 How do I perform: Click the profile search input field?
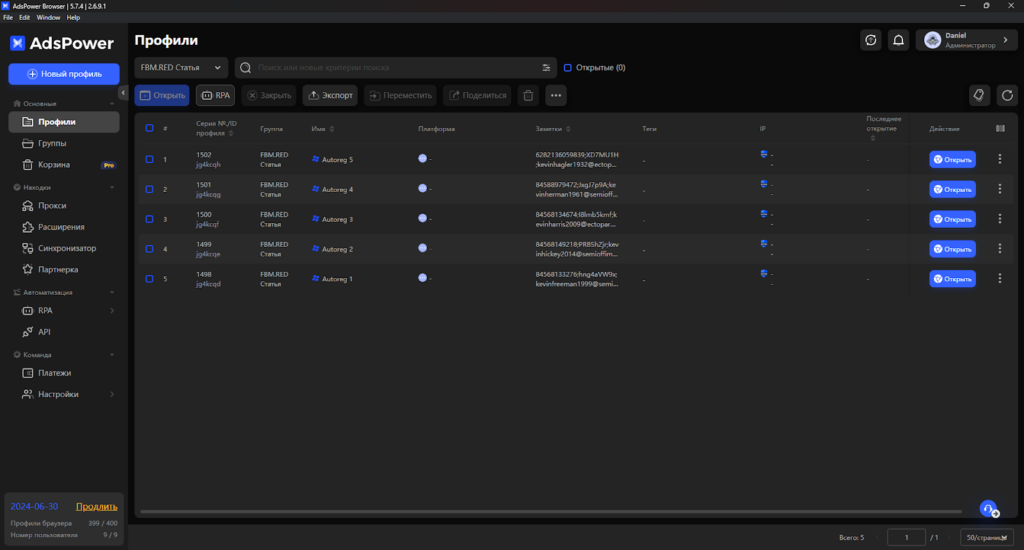pos(396,68)
